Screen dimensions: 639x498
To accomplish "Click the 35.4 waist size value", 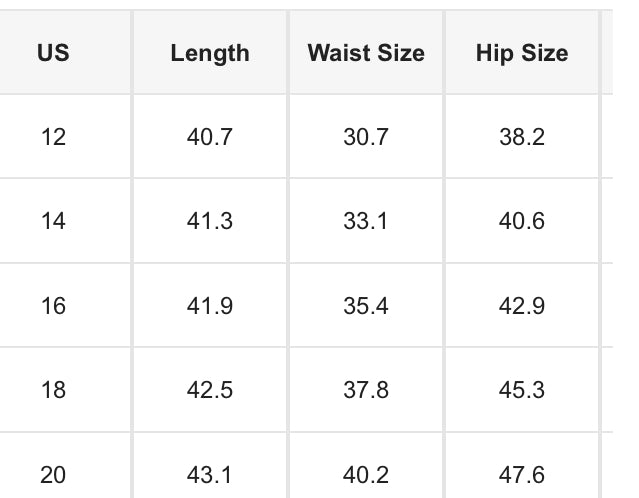I will [366, 305].
